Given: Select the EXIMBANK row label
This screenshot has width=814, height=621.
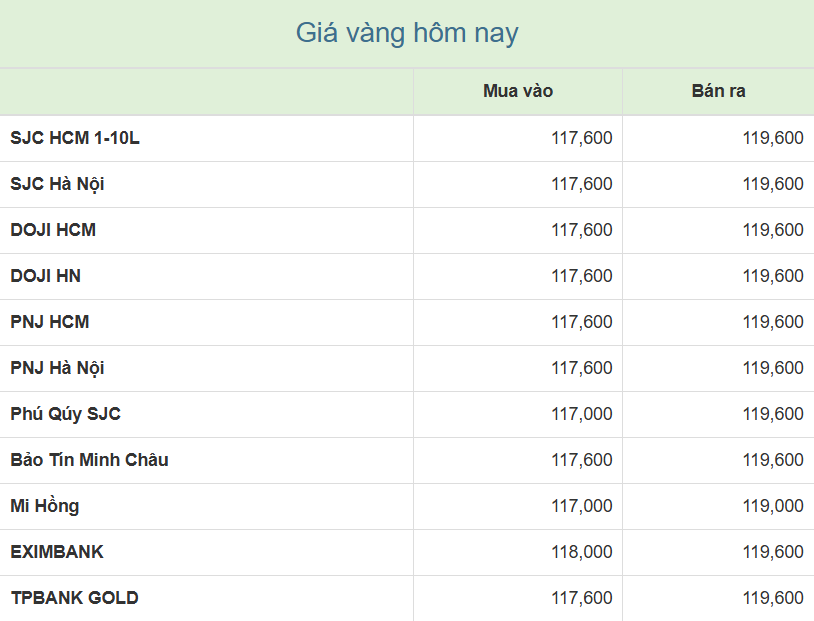Looking at the screenshot, I should [57, 552].
